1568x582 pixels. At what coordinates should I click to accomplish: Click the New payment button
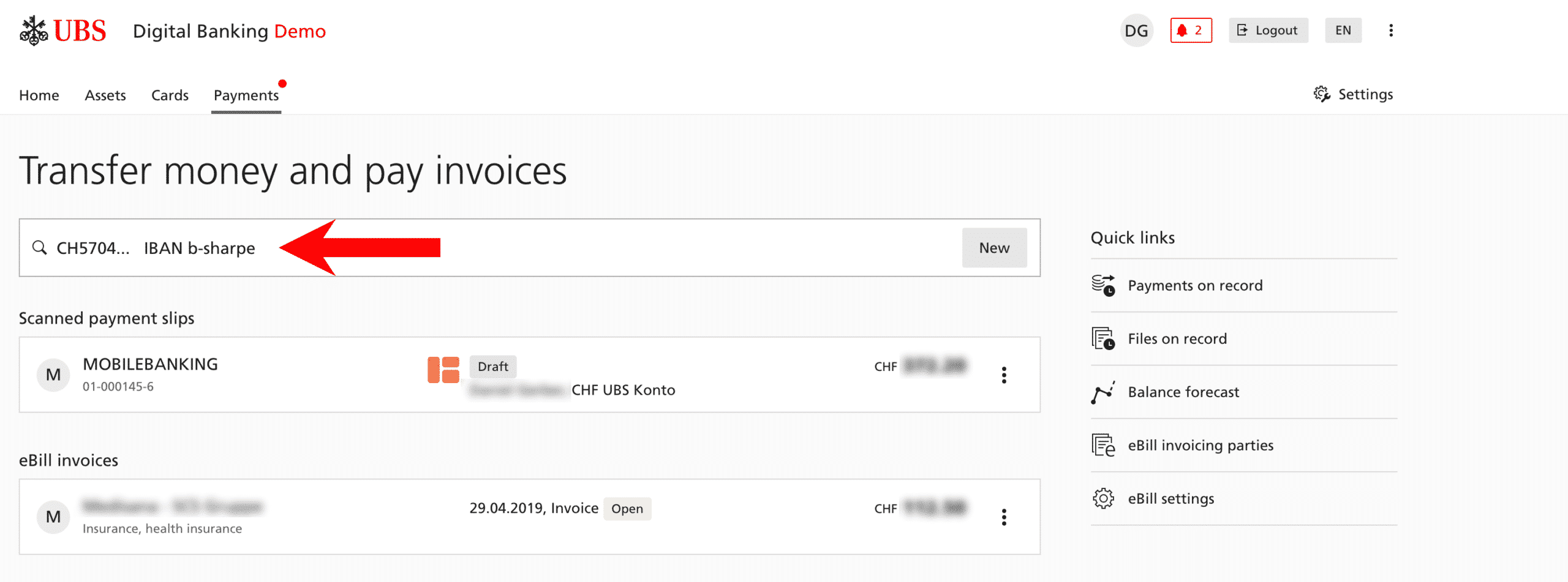[x=994, y=248]
